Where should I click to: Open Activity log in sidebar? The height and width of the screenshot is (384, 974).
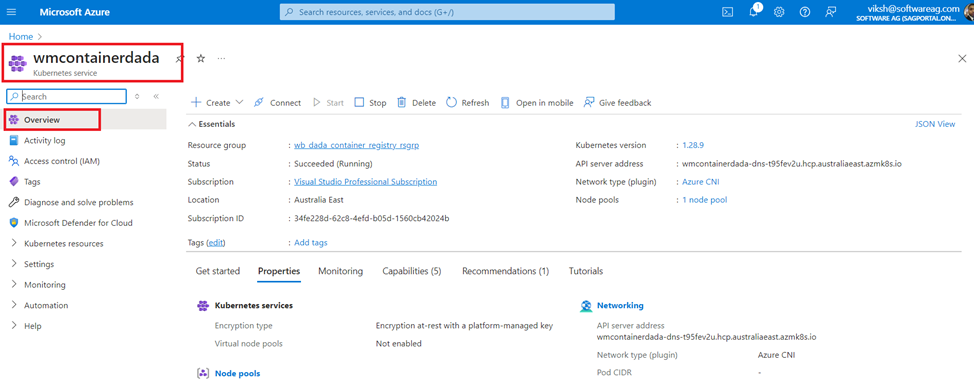click(x=44, y=140)
